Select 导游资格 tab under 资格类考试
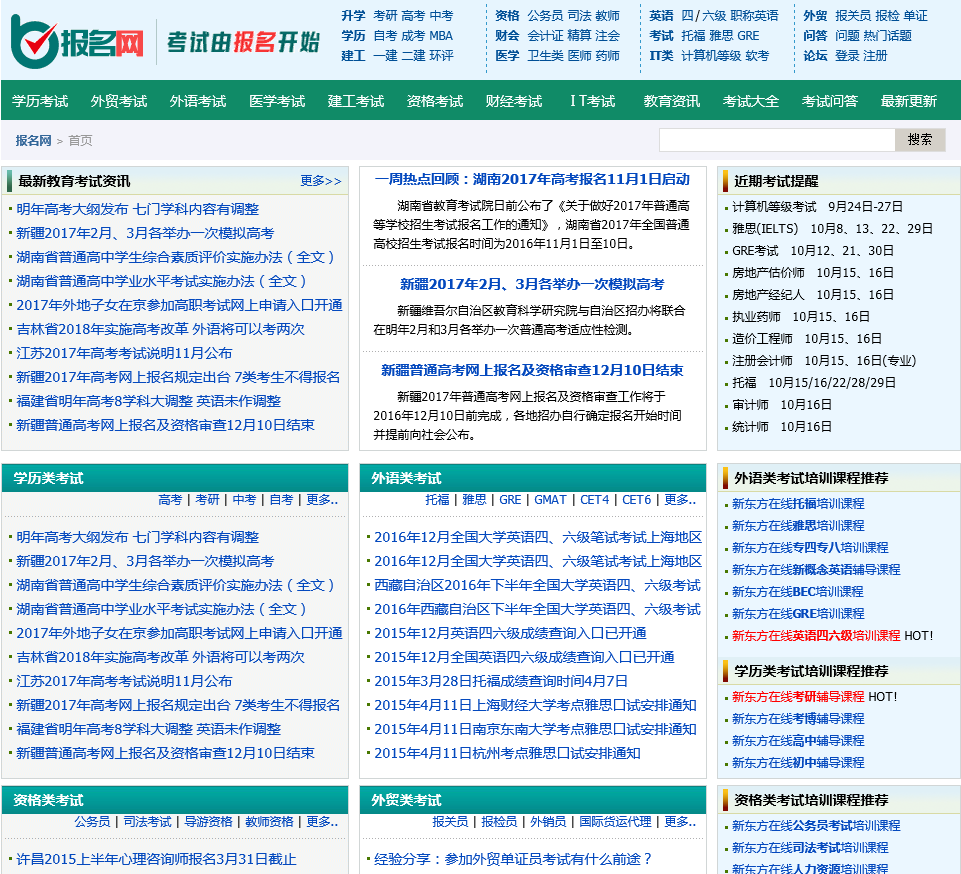This screenshot has width=961, height=874. pos(208,822)
